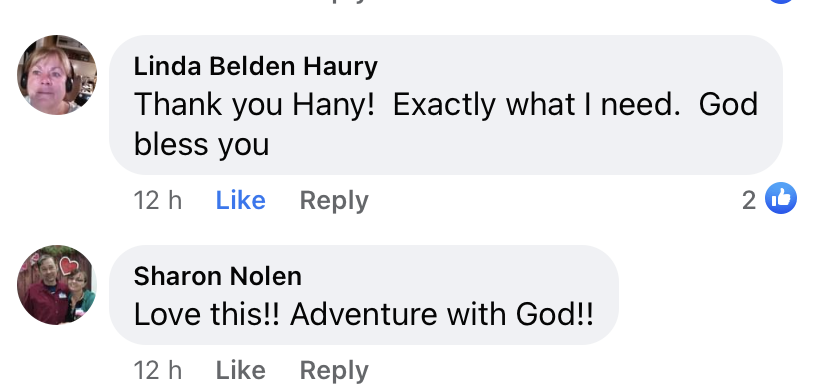Click the Linda Belden Haury name link
This screenshot has height=386, width=817.
(255, 67)
